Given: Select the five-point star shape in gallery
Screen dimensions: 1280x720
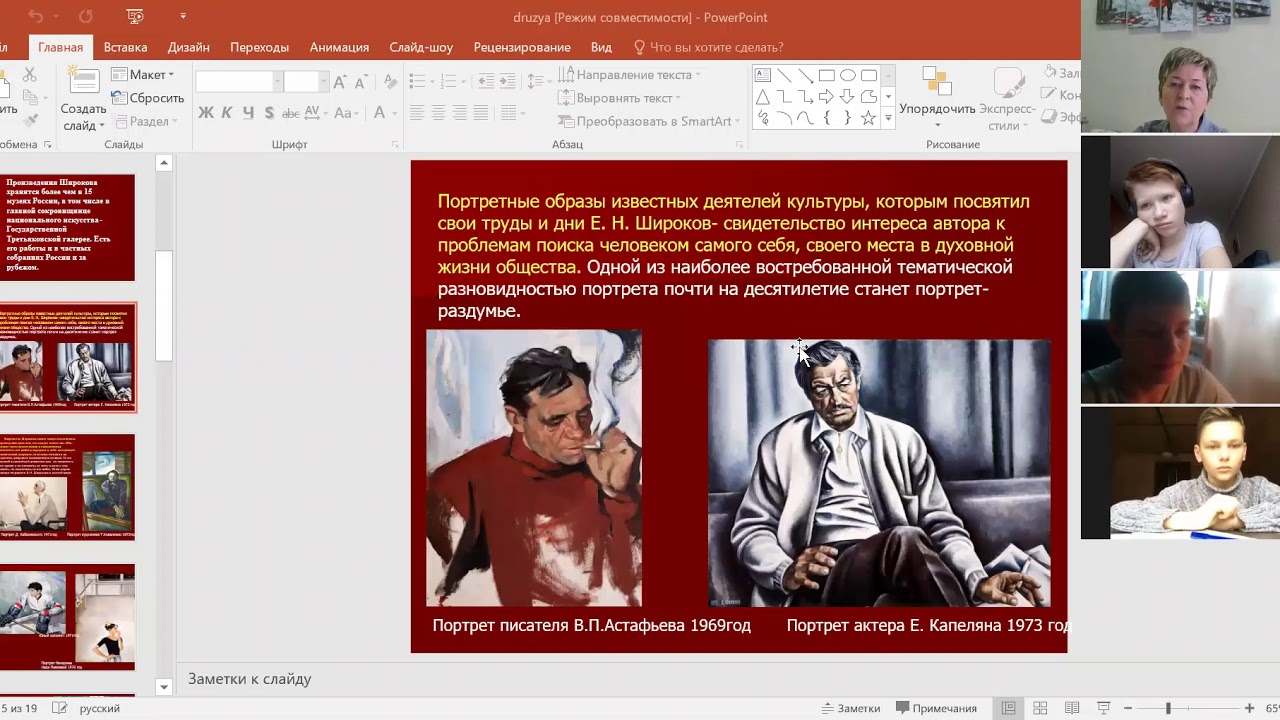Looking at the screenshot, I should pyautogui.click(x=869, y=118).
